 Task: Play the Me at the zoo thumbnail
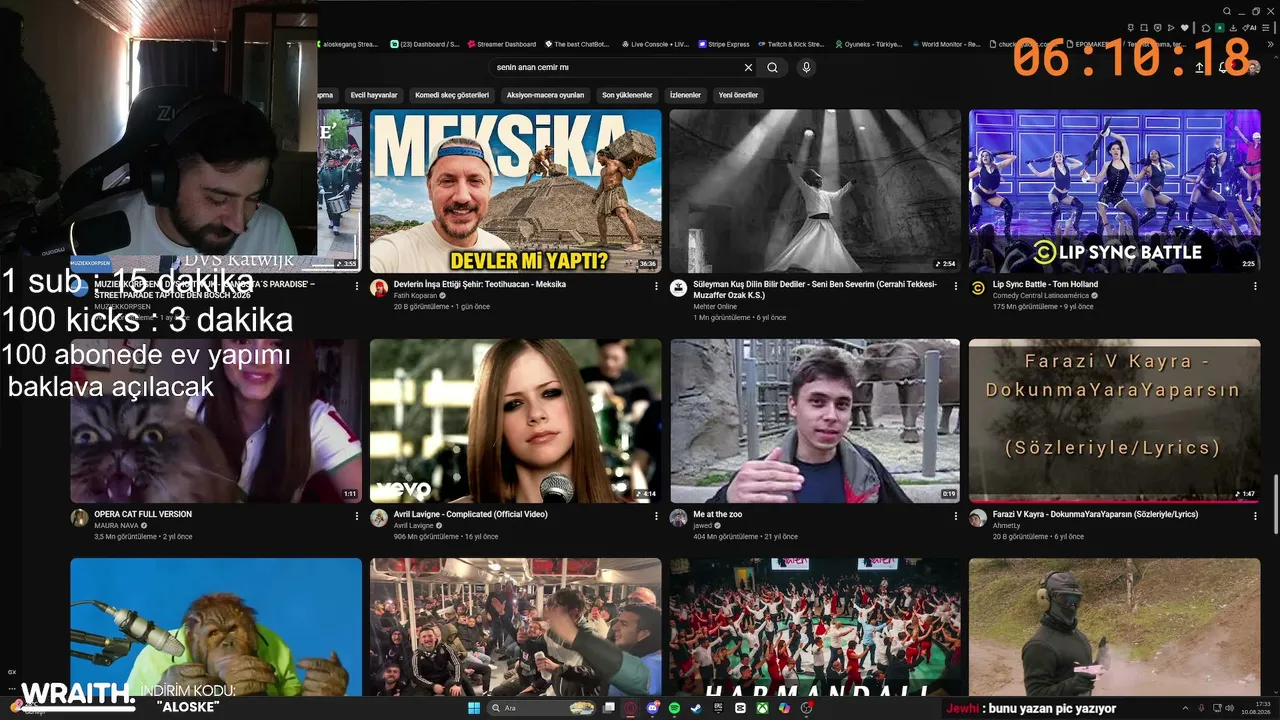(815, 421)
